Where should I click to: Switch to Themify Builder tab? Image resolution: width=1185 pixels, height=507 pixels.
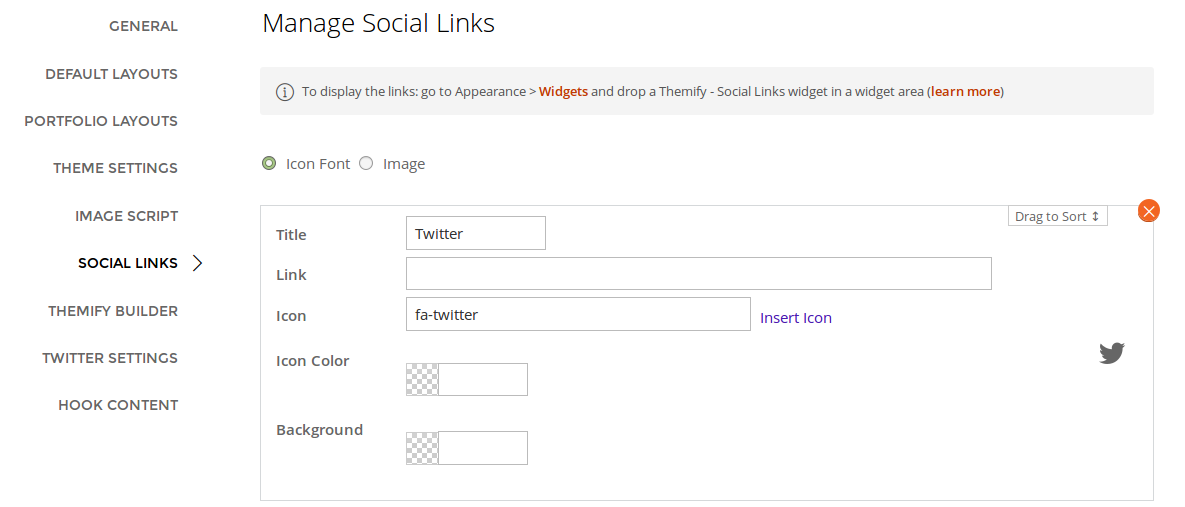coord(113,311)
